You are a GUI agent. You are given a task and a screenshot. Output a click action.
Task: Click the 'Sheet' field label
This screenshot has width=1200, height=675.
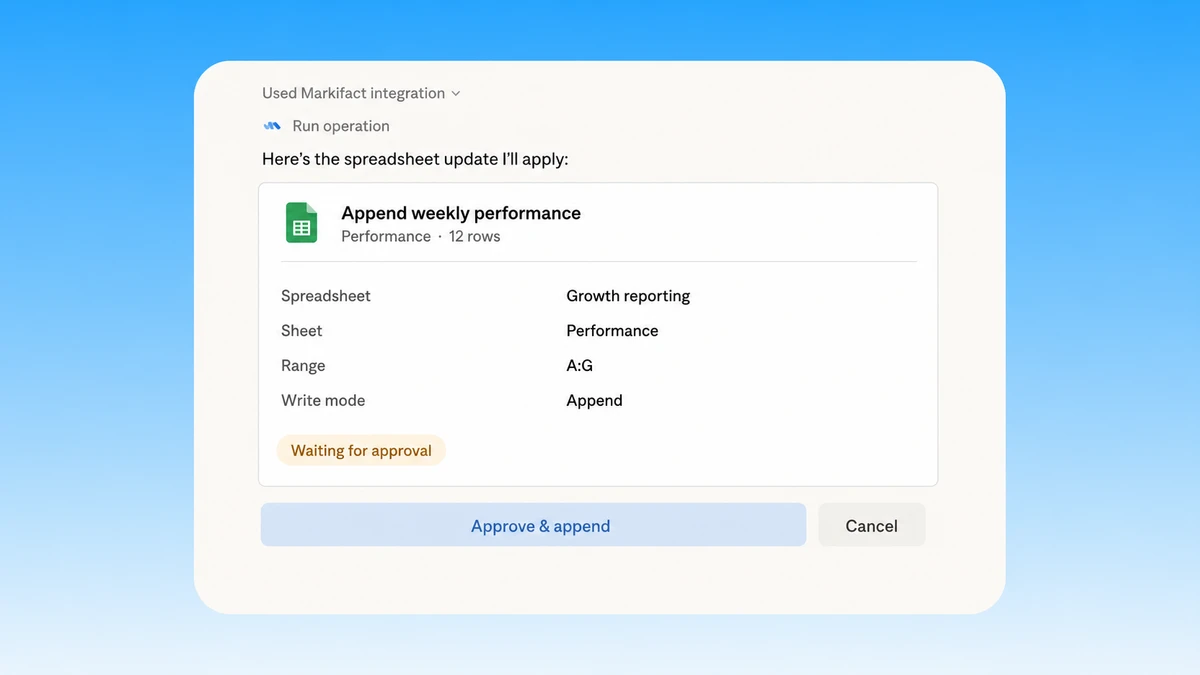coord(301,331)
